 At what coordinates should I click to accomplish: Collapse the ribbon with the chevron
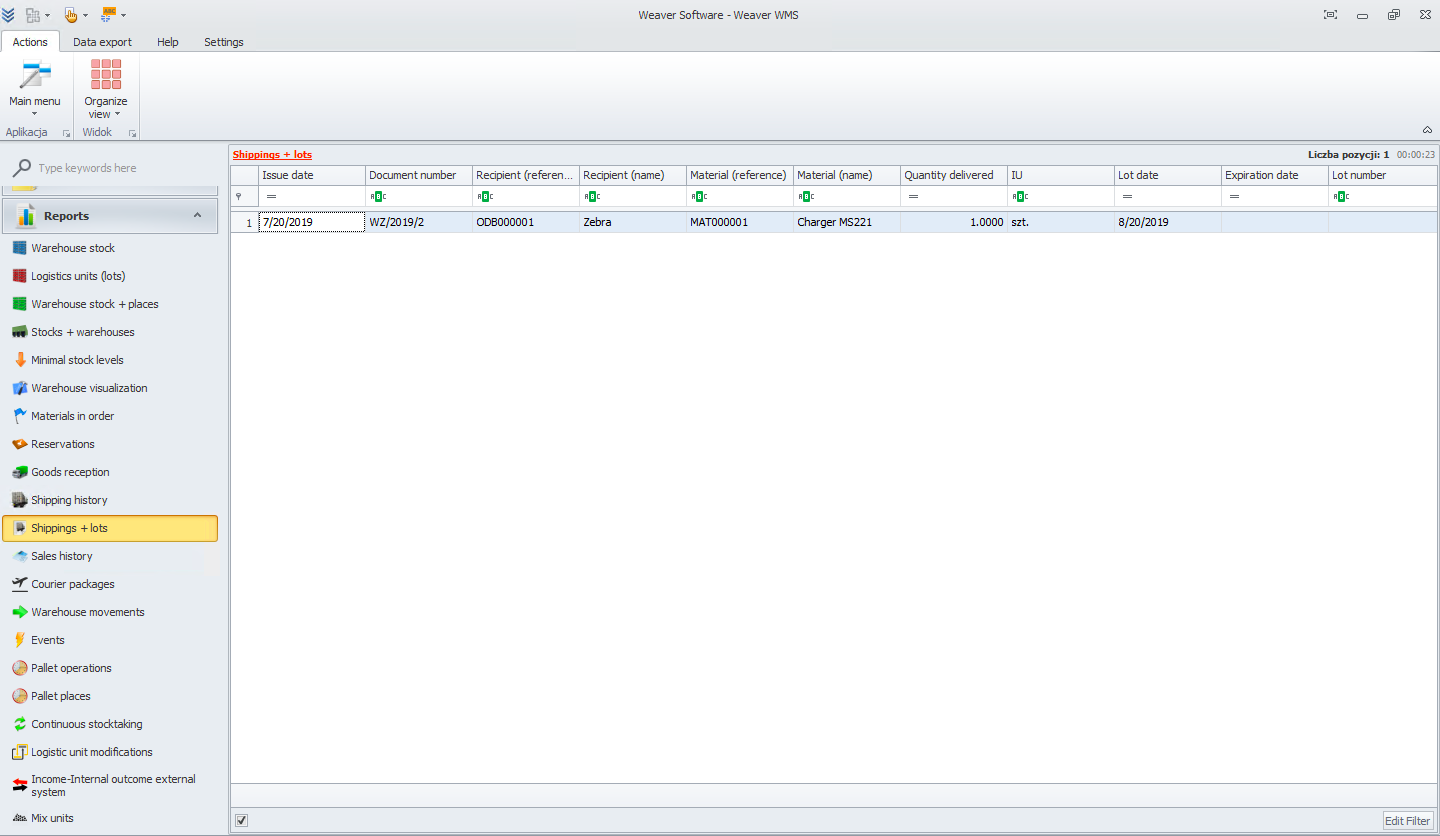click(x=1426, y=131)
